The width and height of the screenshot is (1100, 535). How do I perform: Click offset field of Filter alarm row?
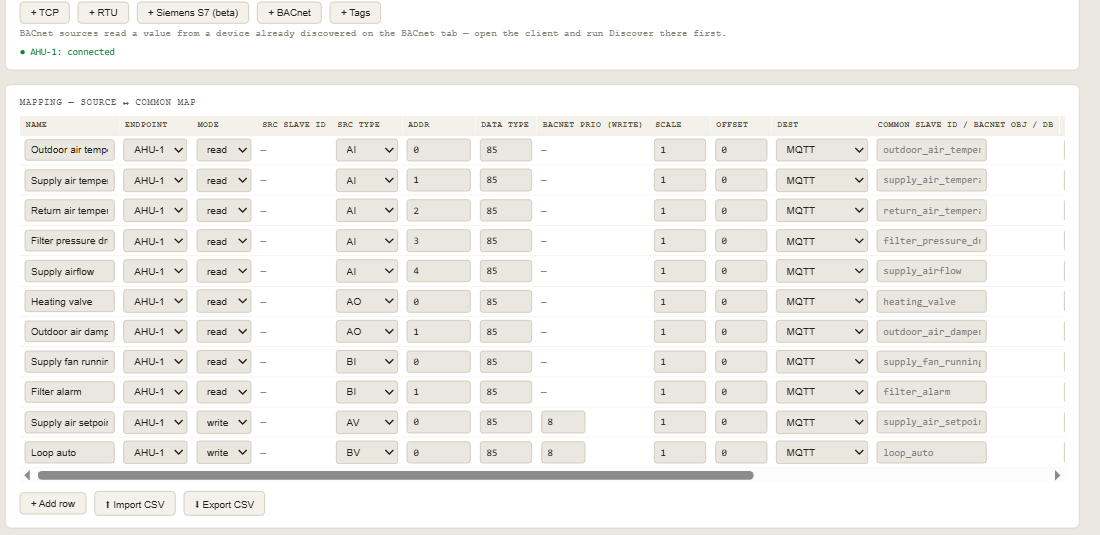(x=741, y=392)
